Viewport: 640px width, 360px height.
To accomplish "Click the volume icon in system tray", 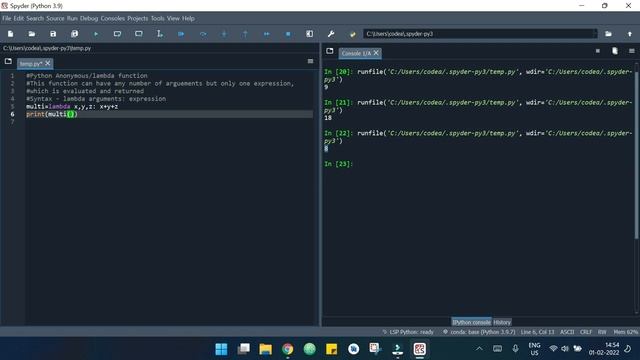I will point(565,349).
